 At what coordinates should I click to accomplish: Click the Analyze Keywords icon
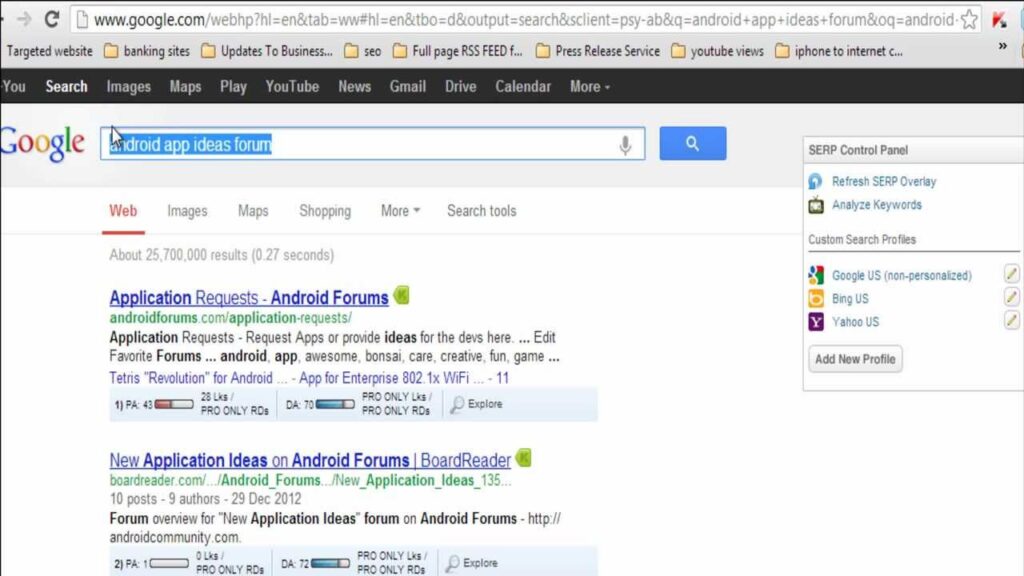coord(816,205)
